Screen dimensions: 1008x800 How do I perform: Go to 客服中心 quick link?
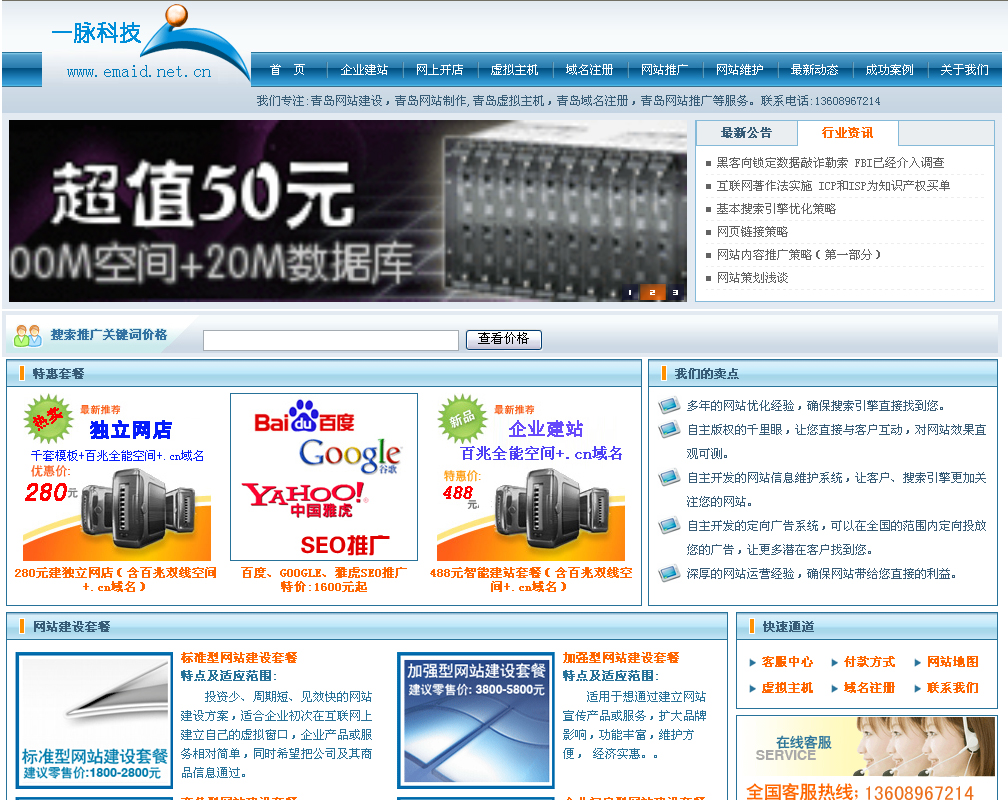tap(787, 662)
